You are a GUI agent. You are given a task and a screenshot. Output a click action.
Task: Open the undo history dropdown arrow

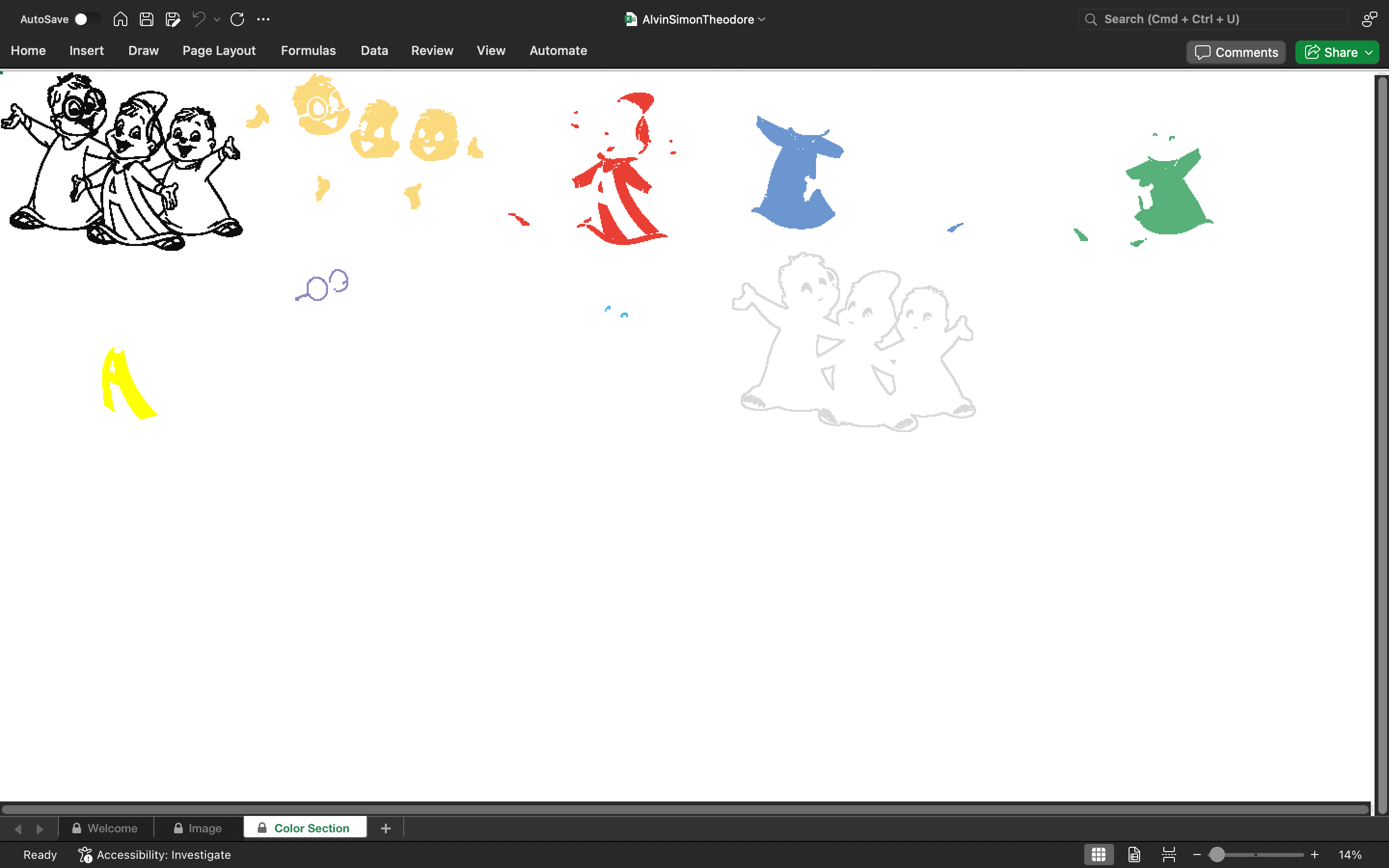[x=217, y=19]
